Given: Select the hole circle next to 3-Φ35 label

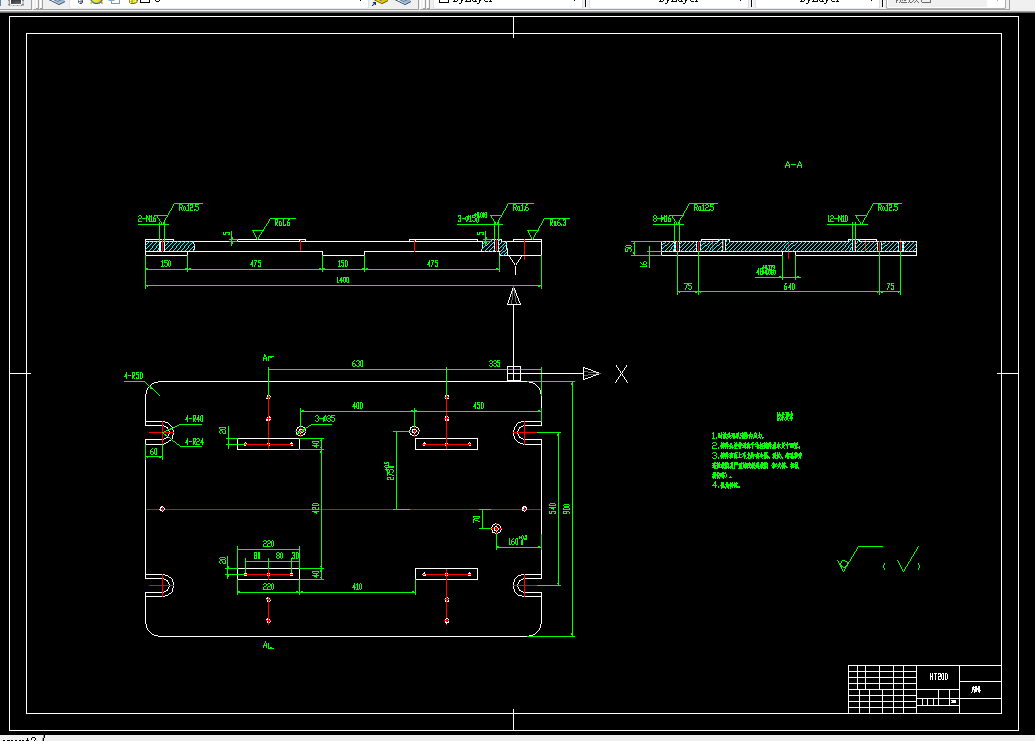Looking at the screenshot, I should pyautogui.click(x=301, y=431).
